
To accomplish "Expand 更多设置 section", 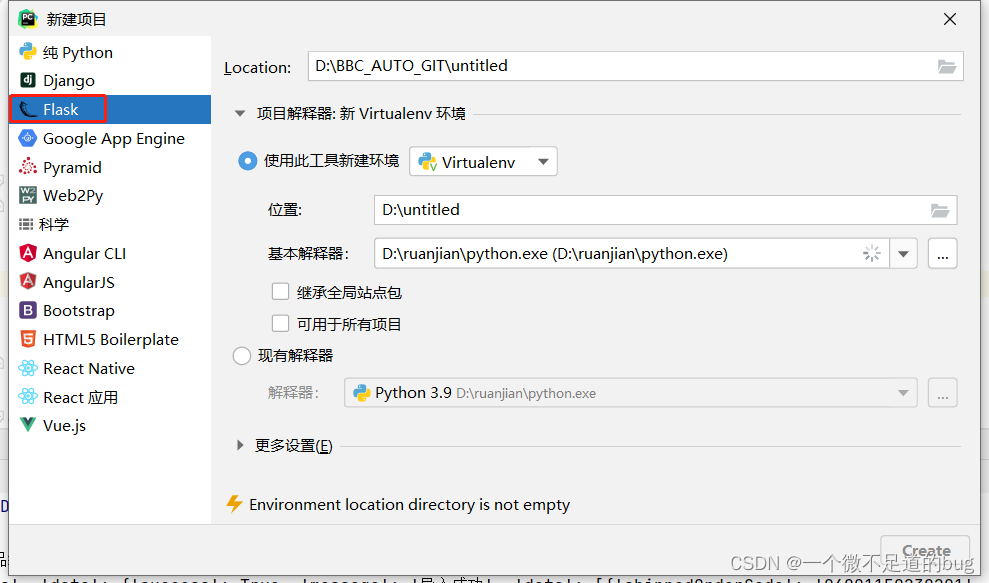I will pyautogui.click(x=240, y=445).
